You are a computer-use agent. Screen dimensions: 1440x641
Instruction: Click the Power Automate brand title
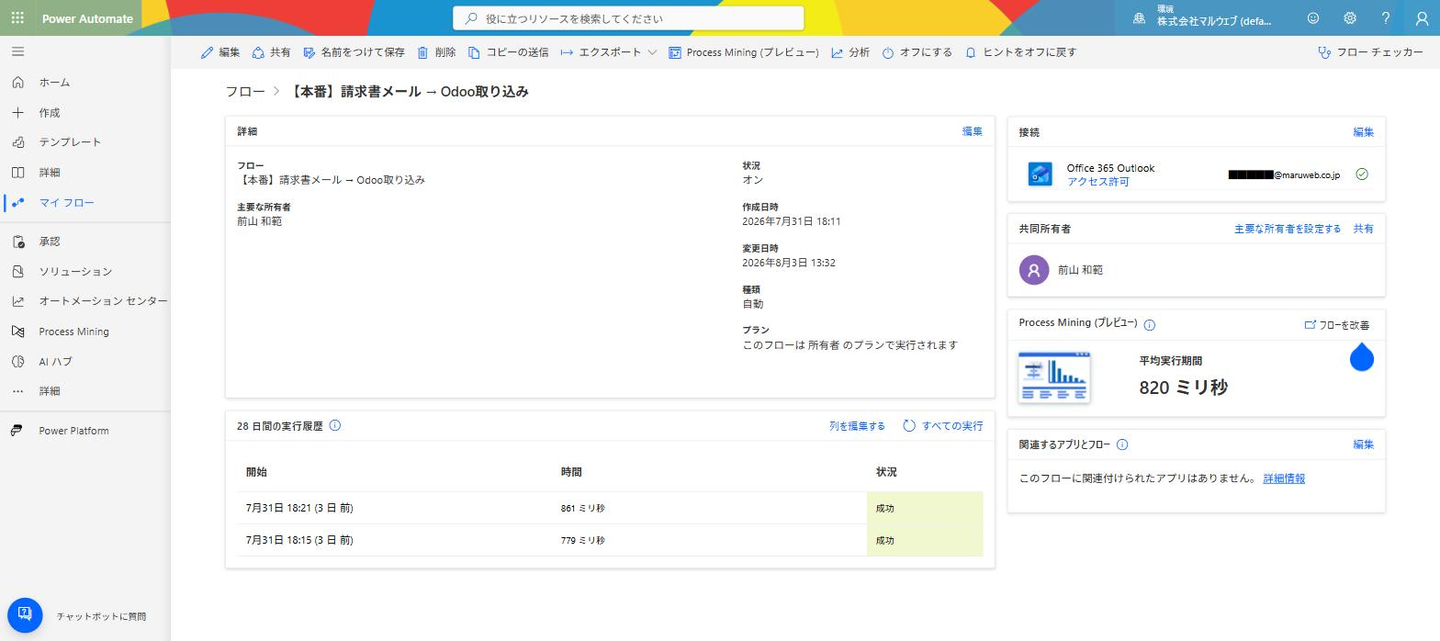[x=87, y=18]
